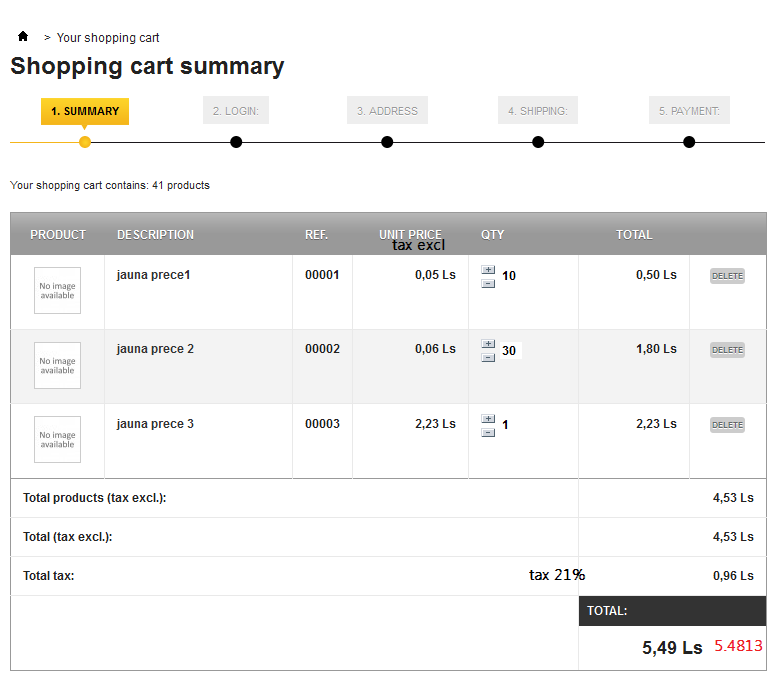Switch to the 4. Shipping step
This screenshot has width=775, height=679.
(537, 111)
